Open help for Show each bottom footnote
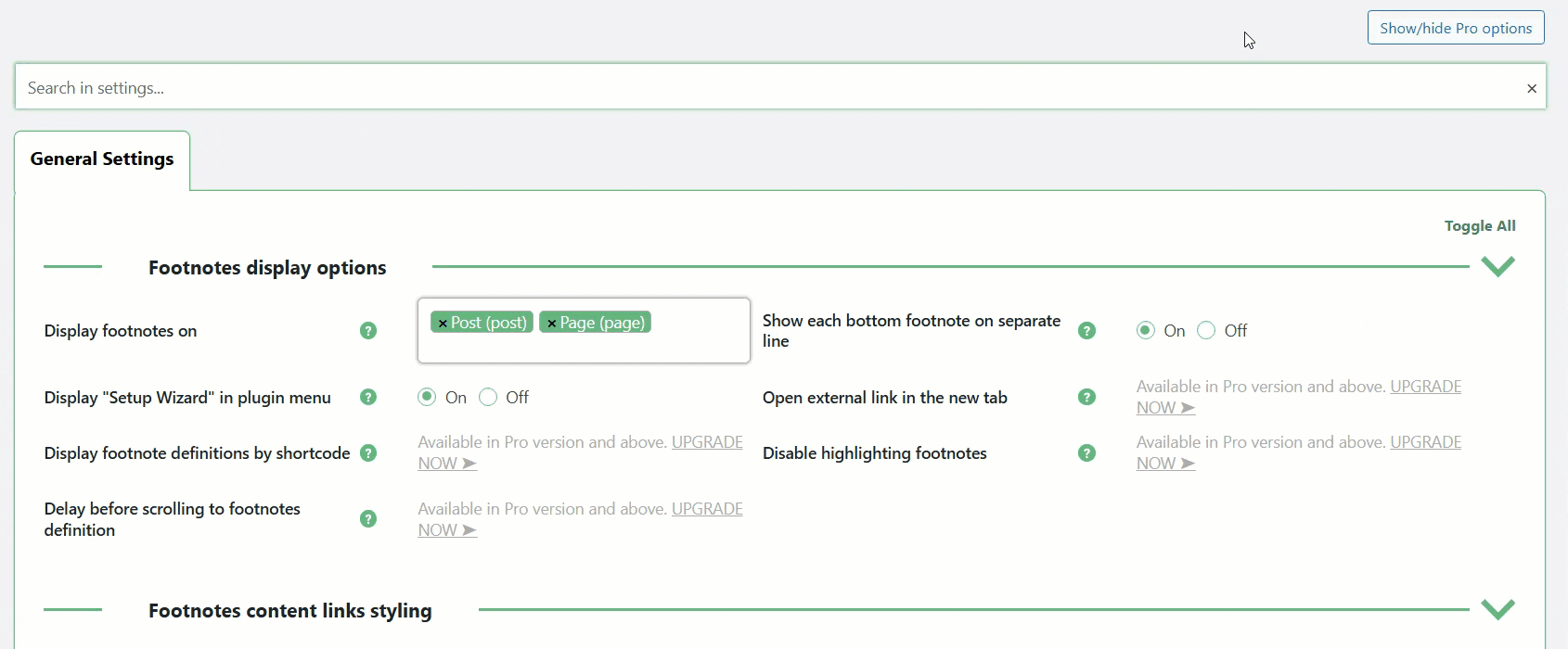This screenshot has width=1568, height=649. coord(1086,331)
